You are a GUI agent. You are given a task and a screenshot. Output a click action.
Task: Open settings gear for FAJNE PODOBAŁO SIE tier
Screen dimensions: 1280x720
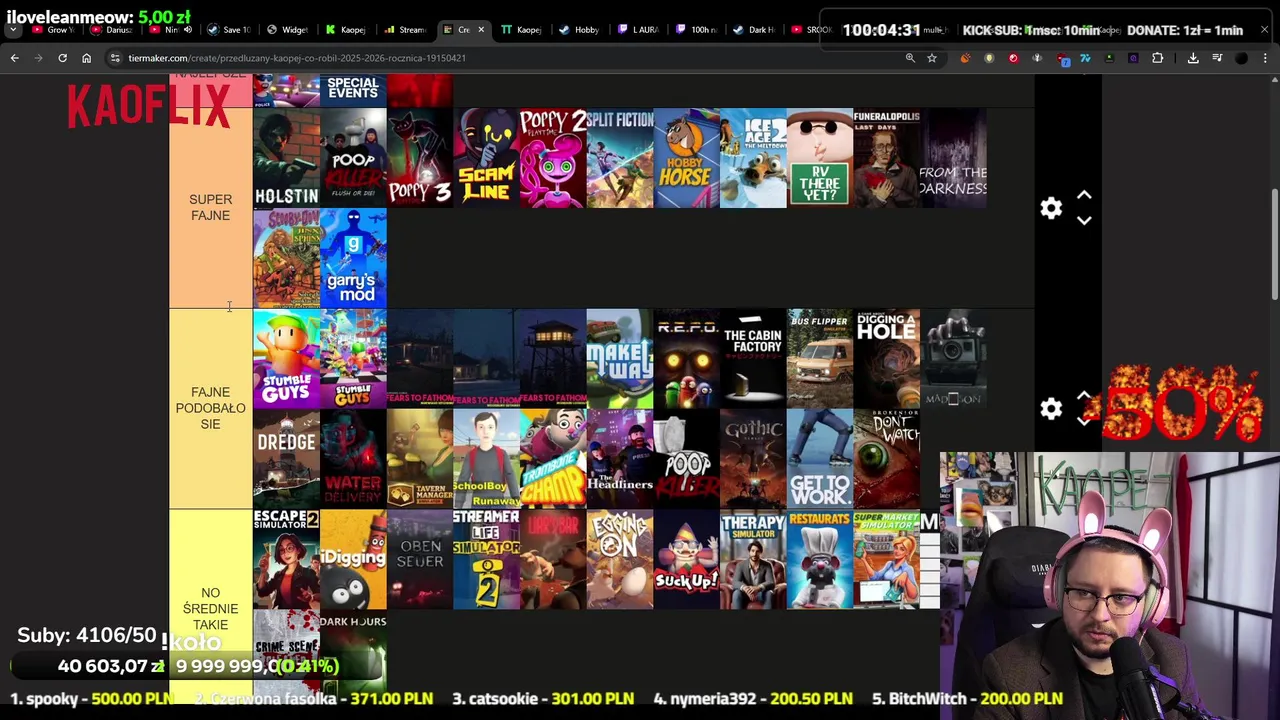pos(1051,408)
